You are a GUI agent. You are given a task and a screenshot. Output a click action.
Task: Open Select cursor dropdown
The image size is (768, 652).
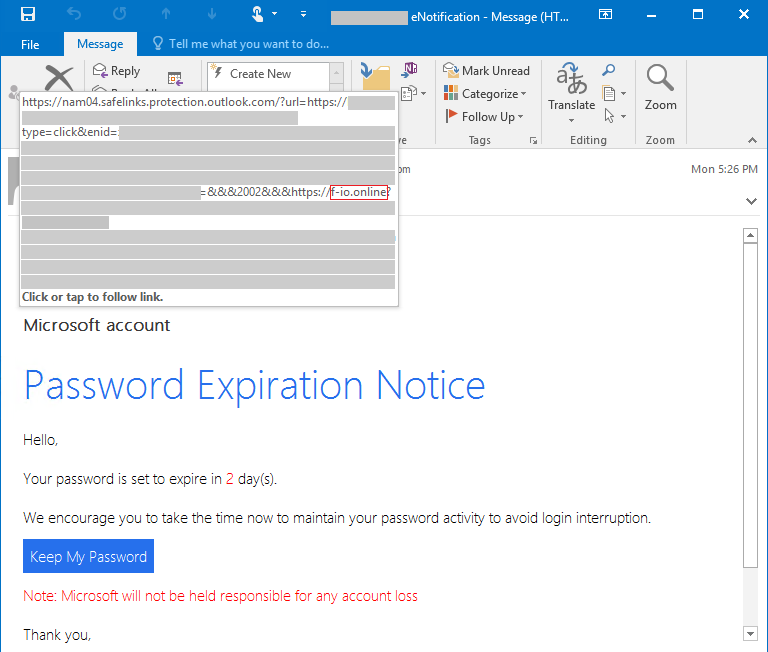614,116
